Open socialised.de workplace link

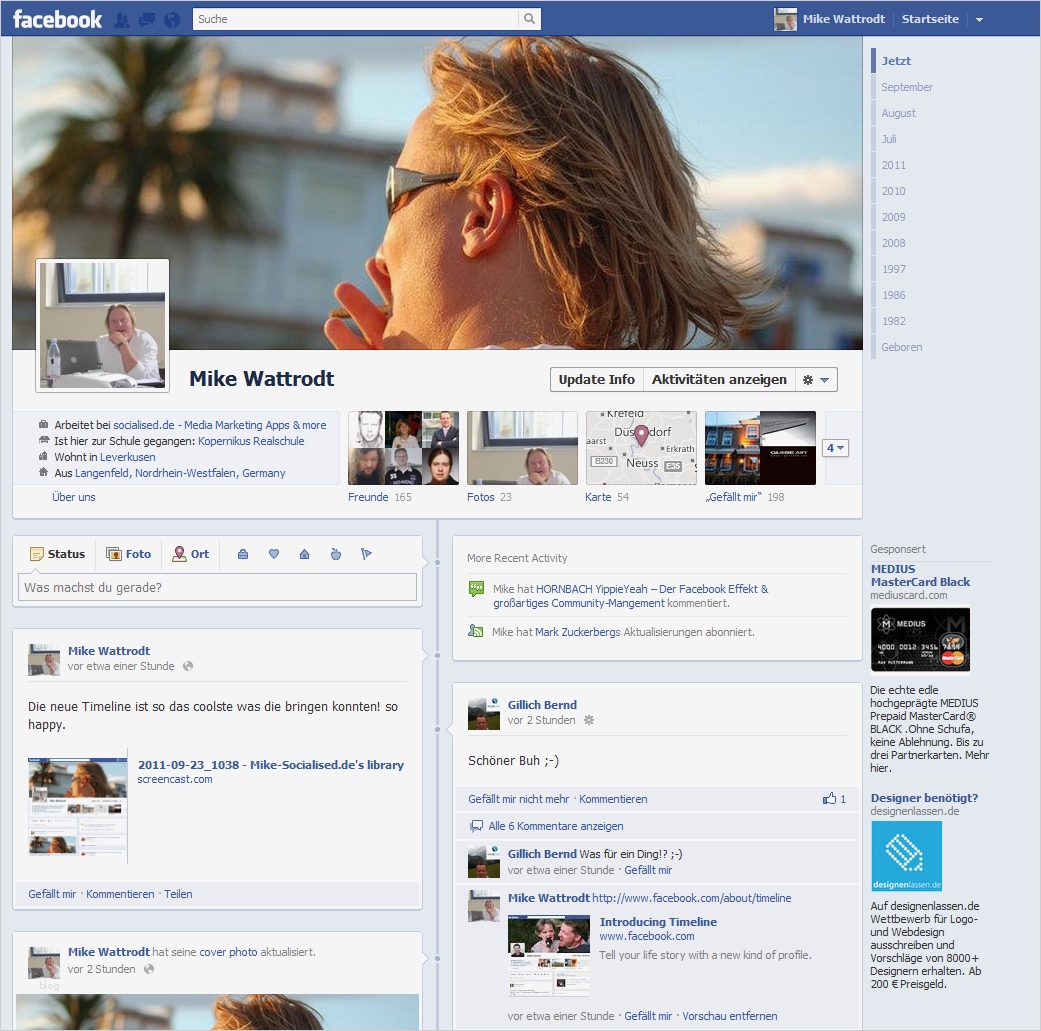coord(220,425)
